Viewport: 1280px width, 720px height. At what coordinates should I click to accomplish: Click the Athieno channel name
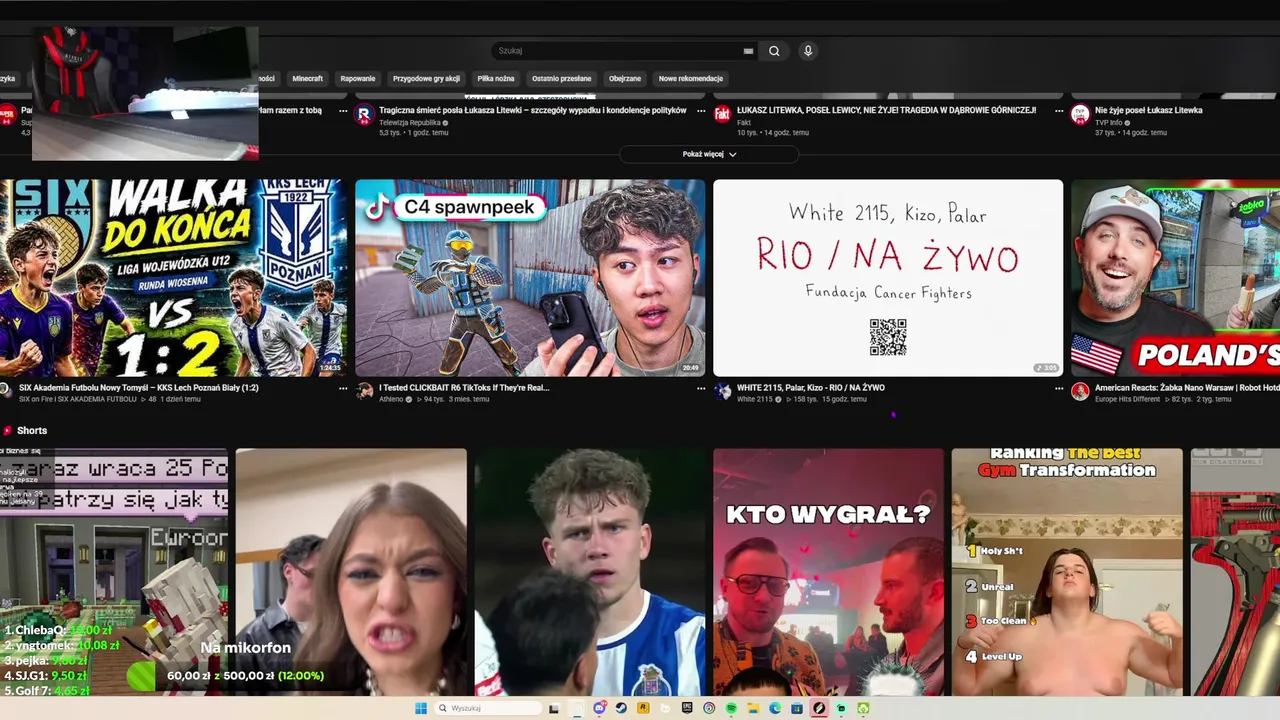(x=392, y=399)
